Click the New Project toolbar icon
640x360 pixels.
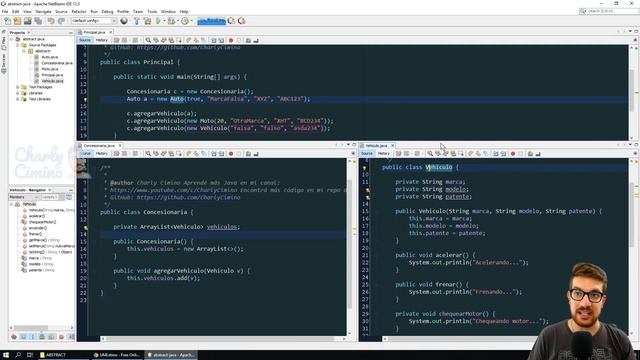click(x=17, y=21)
